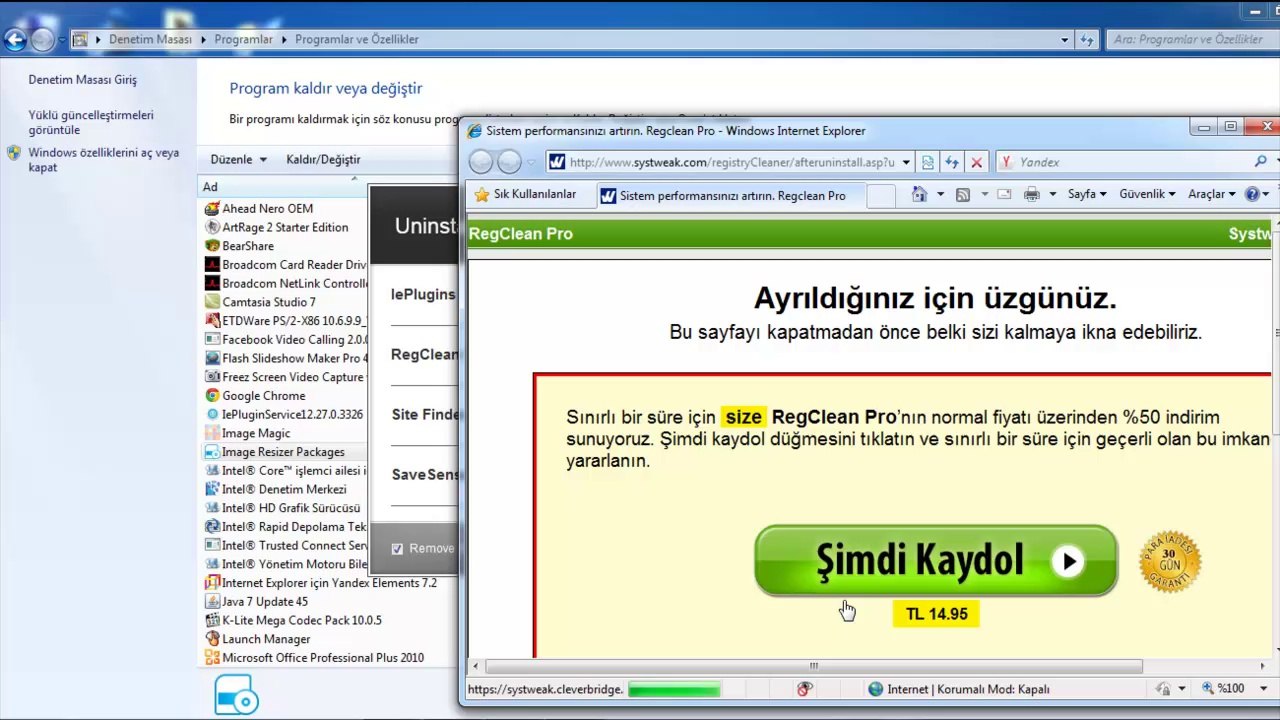This screenshot has height=720, width=1280.
Task: Click the Camtasia Studio 7 icon
Action: pyautogui.click(x=212, y=302)
